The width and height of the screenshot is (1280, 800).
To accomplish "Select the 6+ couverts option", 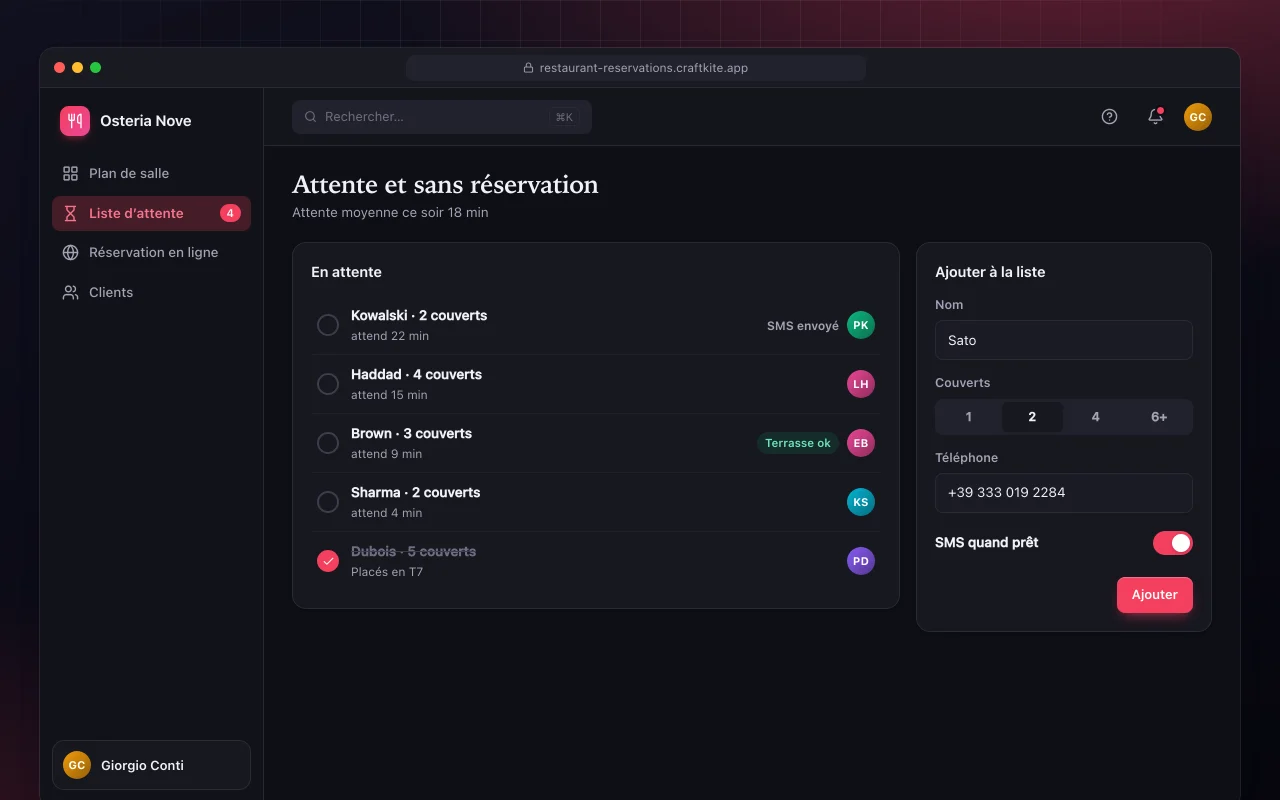I will click(x=1159, y=417).
